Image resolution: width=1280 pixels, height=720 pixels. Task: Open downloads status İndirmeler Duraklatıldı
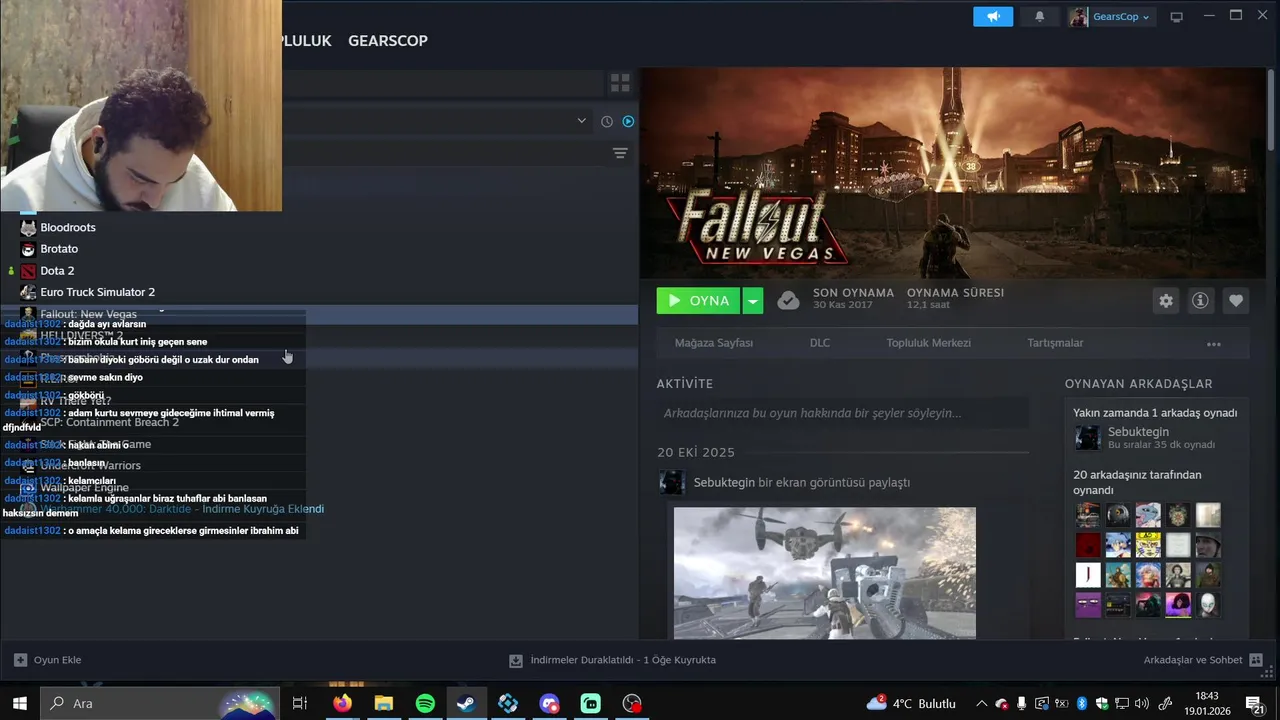pyautogui.click(x=623, y=660)
